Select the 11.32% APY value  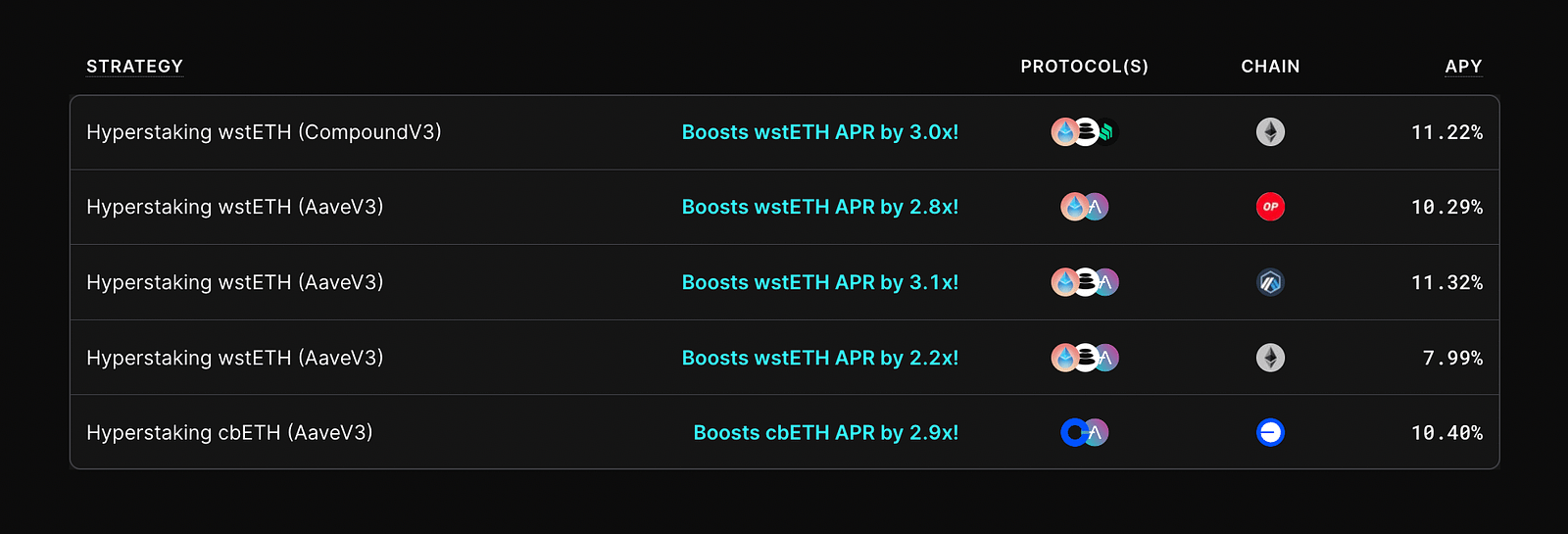[1446, 282]
